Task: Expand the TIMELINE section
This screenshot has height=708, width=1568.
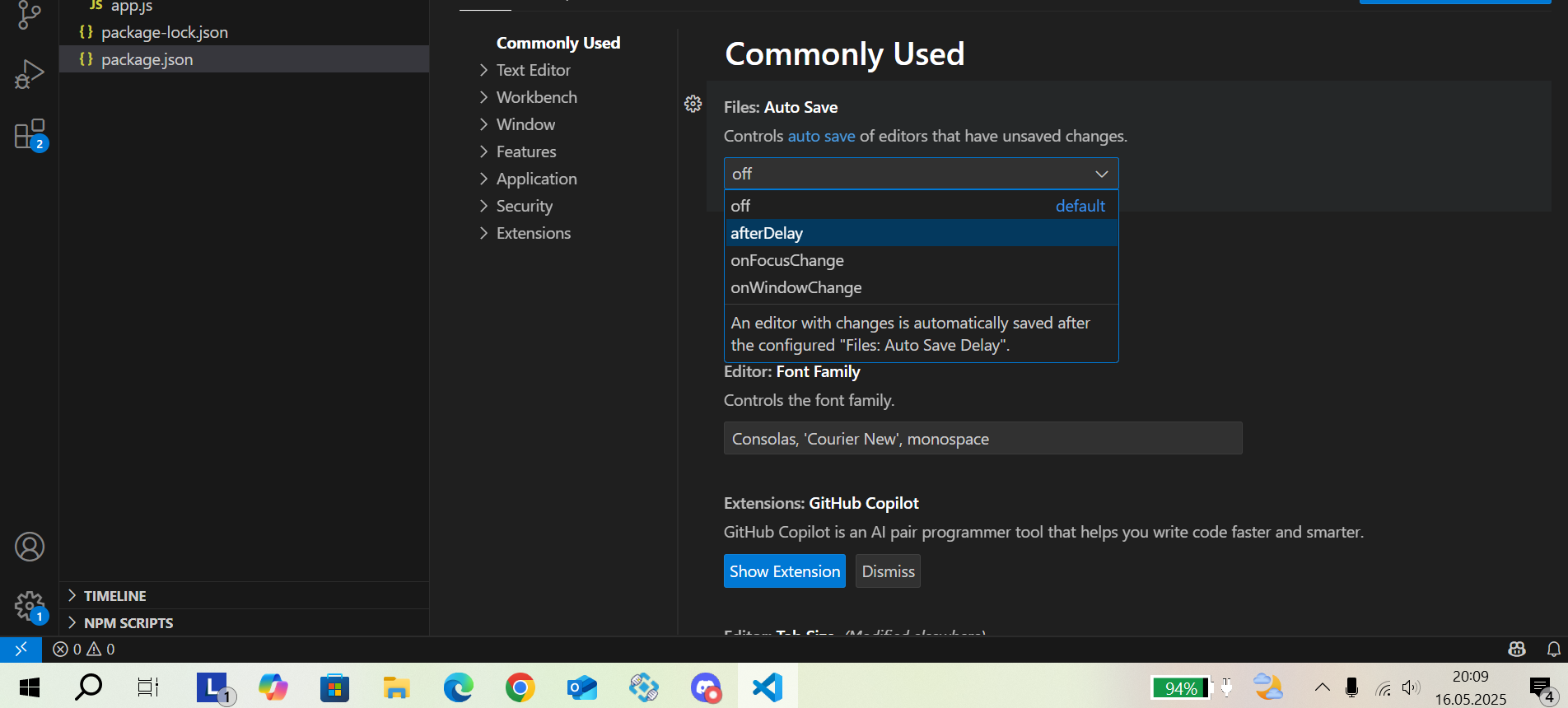Action: coord(244,595)
